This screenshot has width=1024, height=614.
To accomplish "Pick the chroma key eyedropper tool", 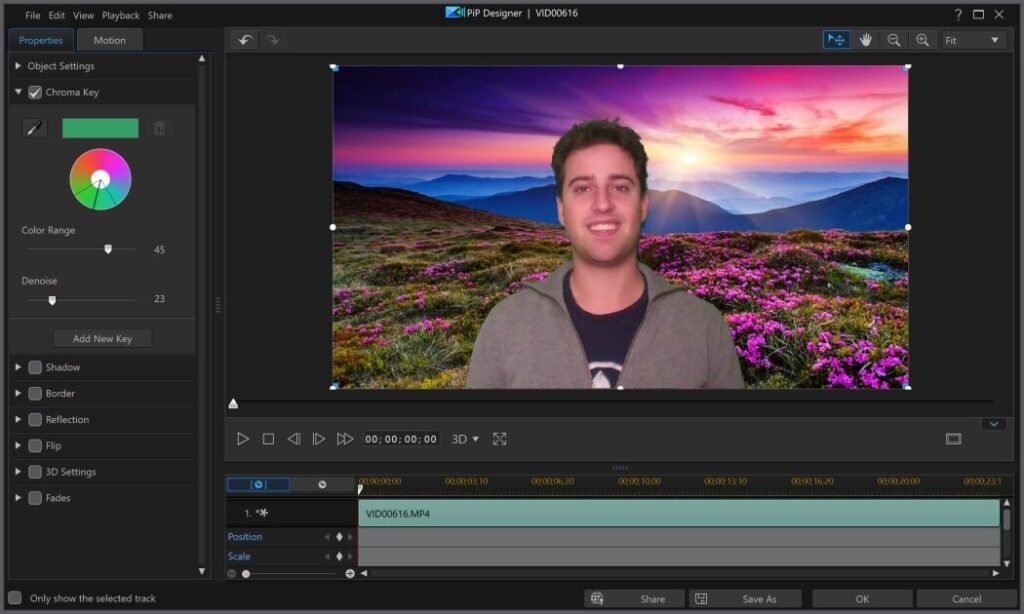I will (35, 128).
